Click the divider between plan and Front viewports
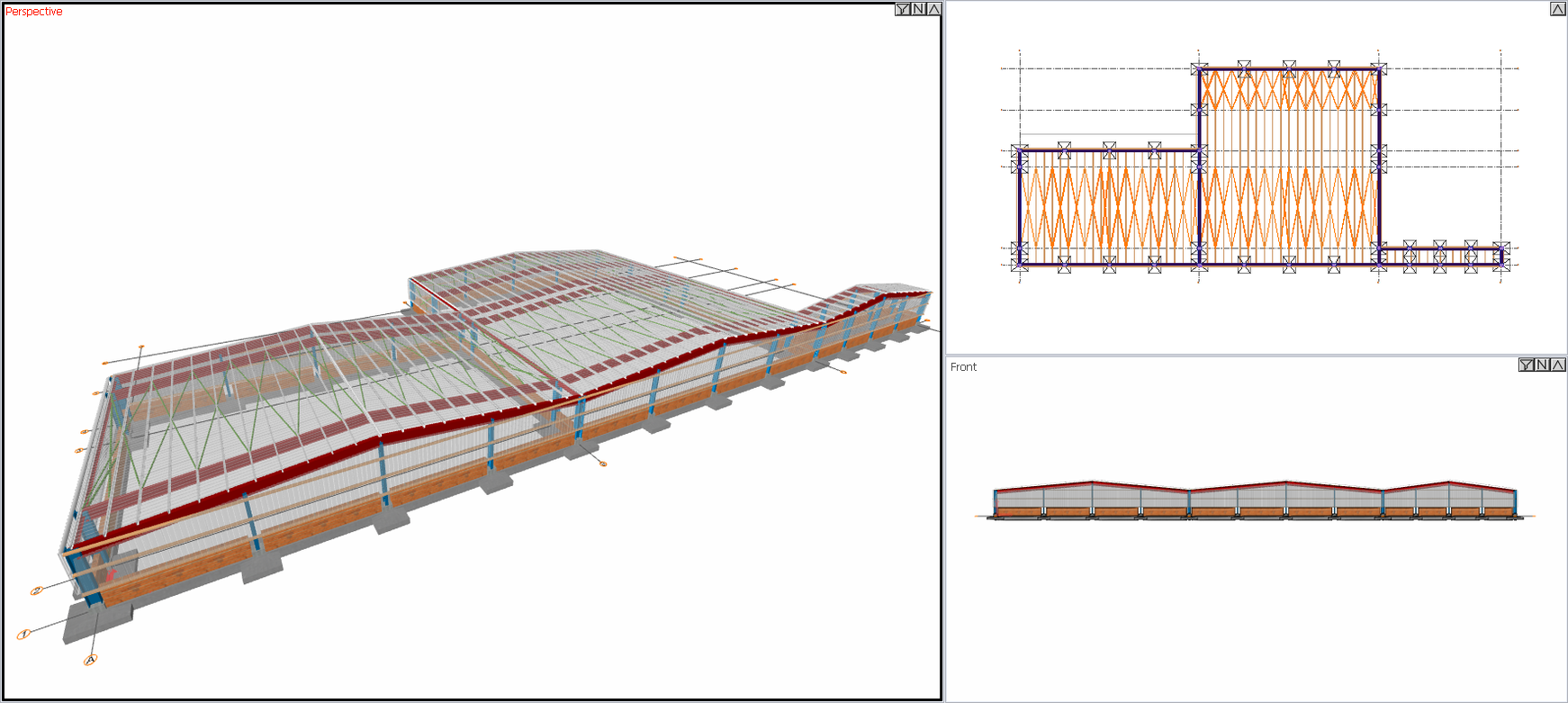Screen dimensions: 1568x703 [1256, 356]
